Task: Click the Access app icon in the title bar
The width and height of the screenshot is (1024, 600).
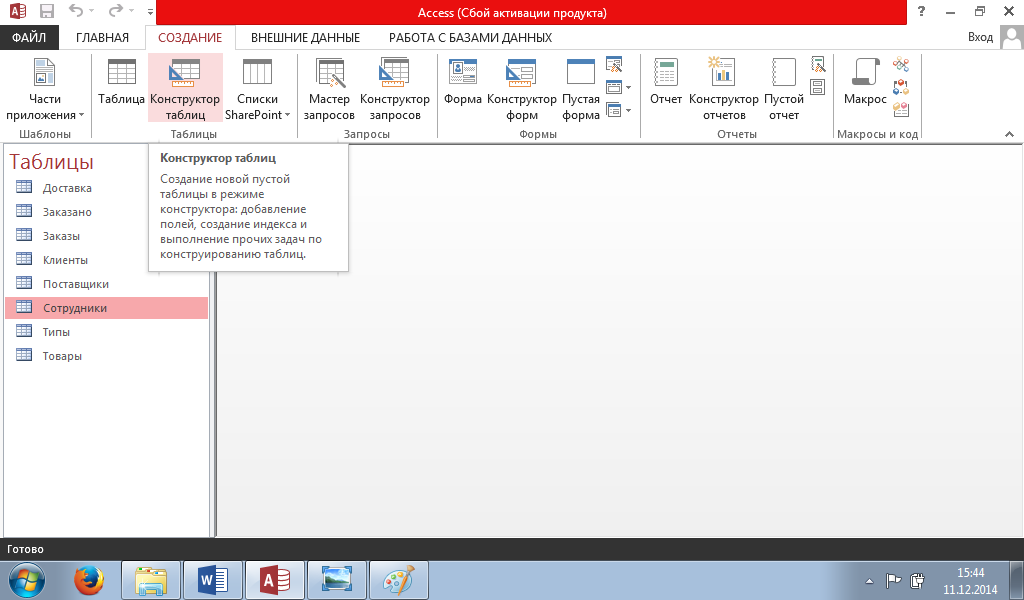Action: pos(18,11)
